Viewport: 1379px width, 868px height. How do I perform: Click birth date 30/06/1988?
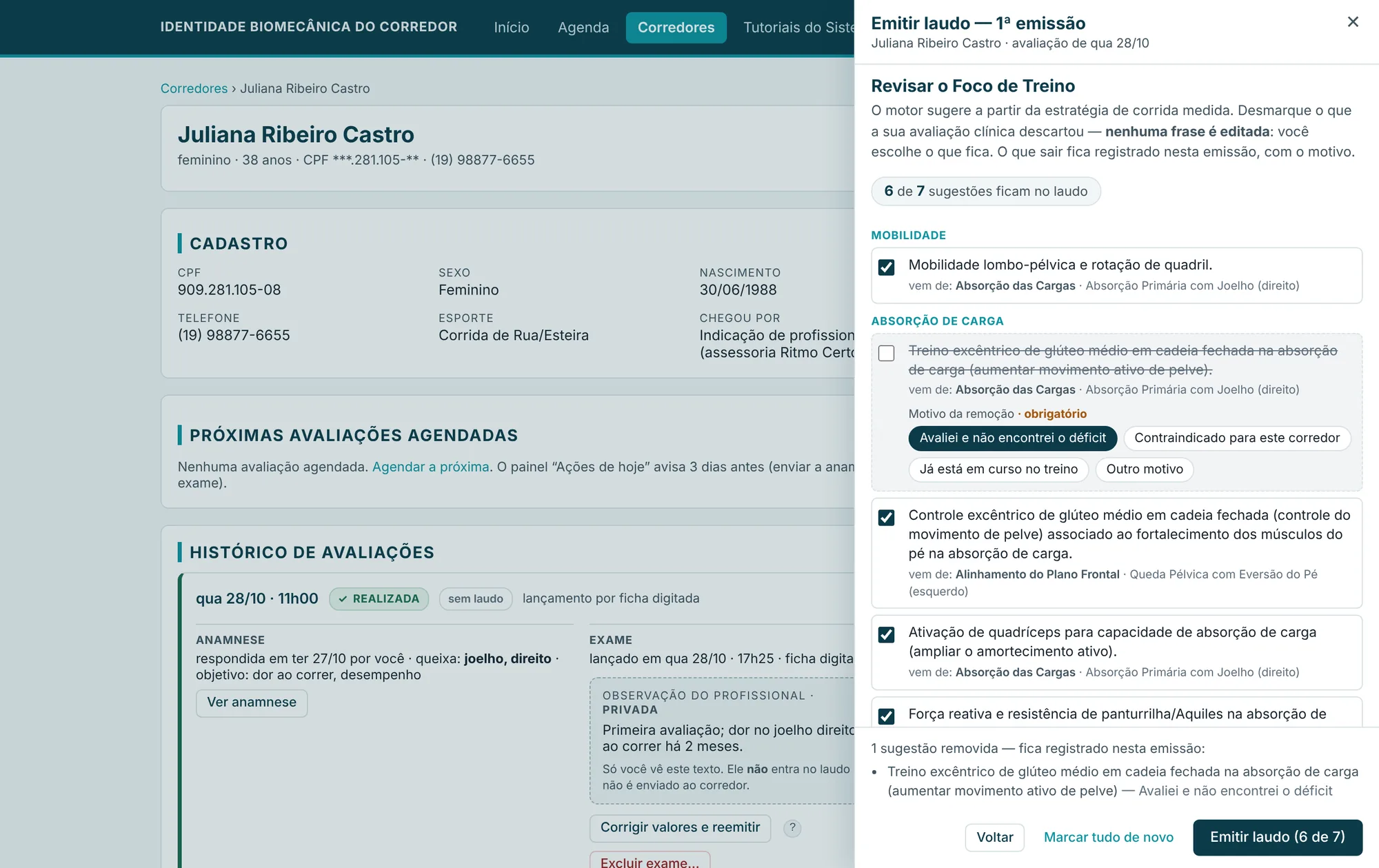click(x=738, y=290)
